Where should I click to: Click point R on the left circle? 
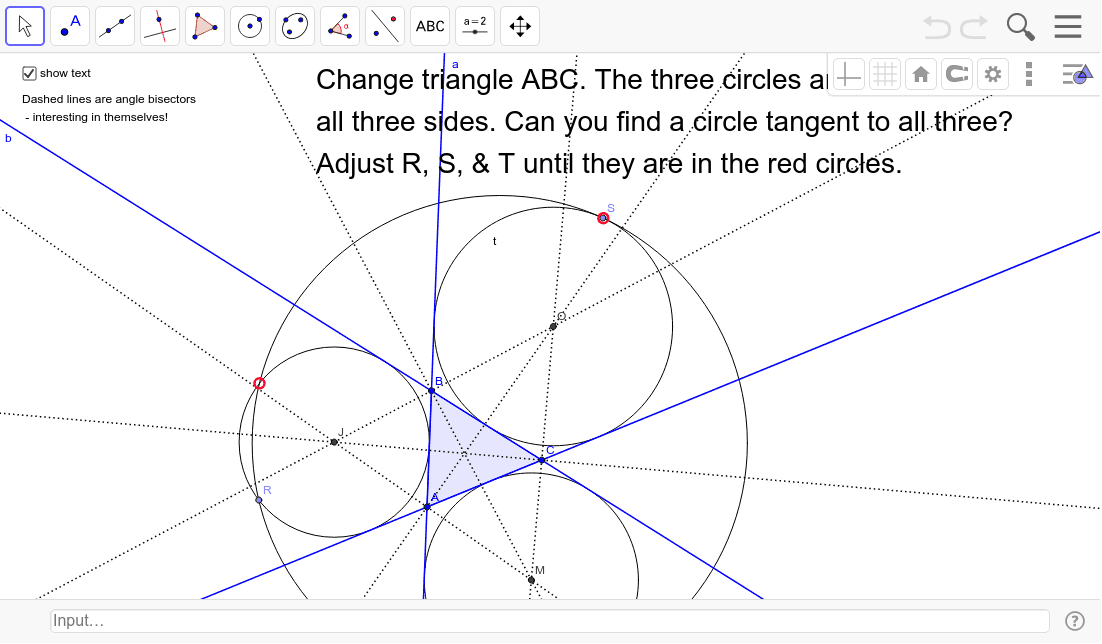click(x=259, y=500)
